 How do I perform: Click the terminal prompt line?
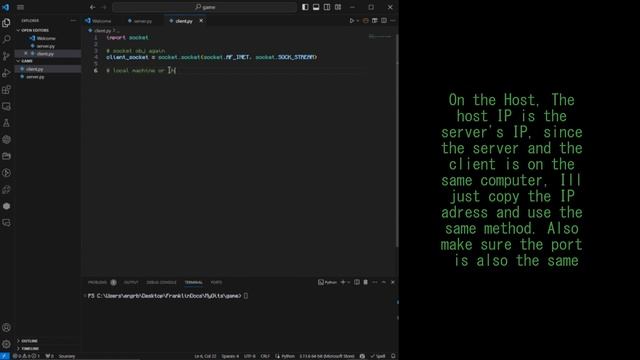[x=168, y=296]
